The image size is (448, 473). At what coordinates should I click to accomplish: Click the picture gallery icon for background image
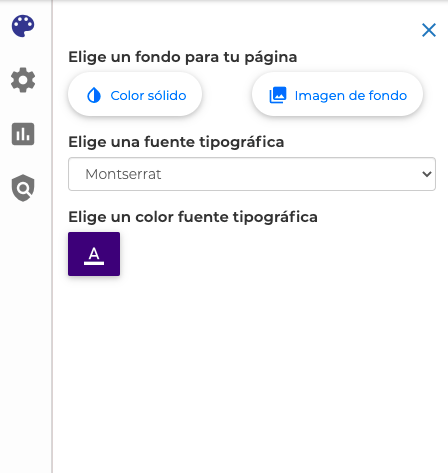coord(278,95)
